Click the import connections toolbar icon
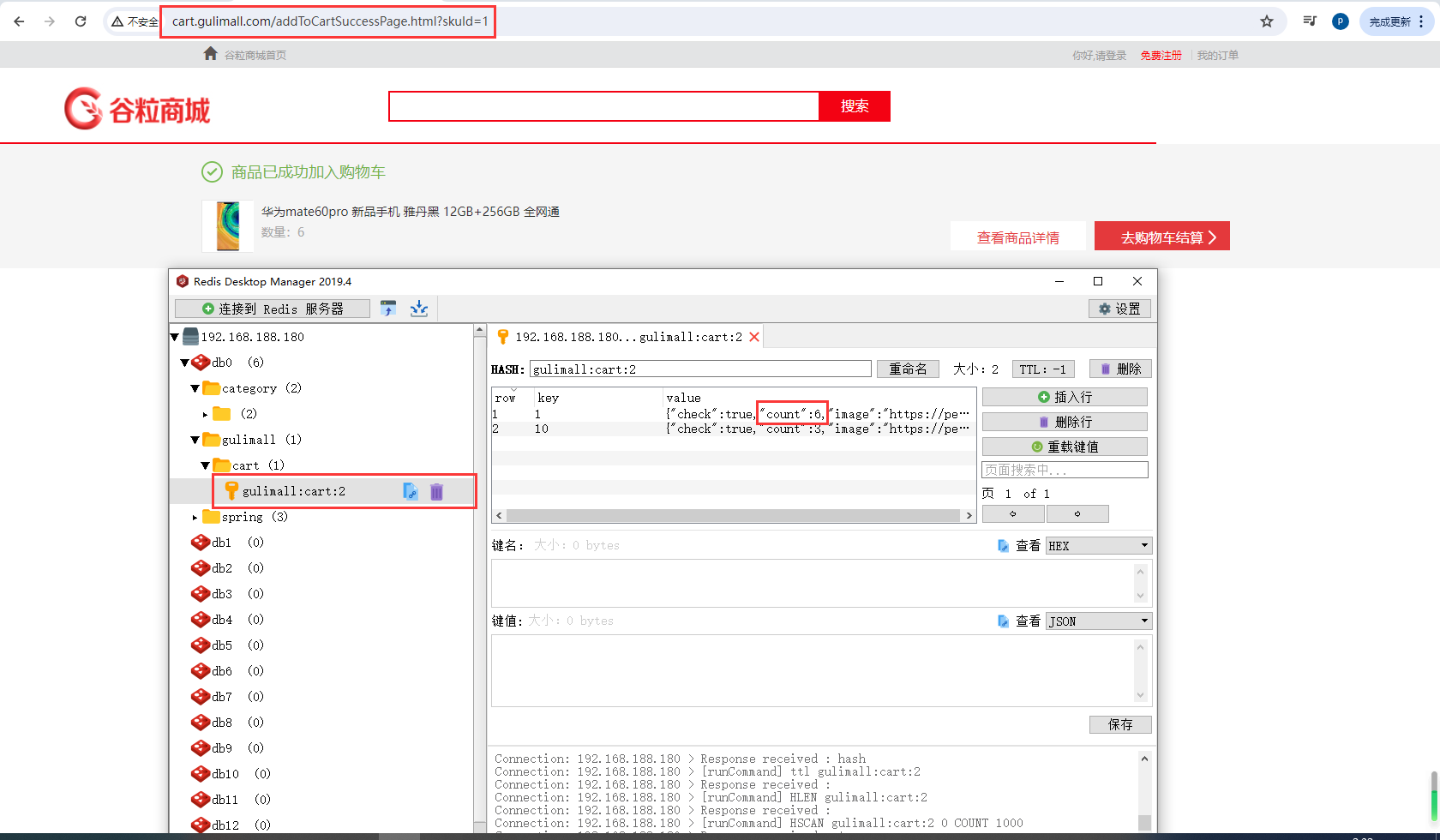Viewport: 1440px width, 840px height. tap(388, 309)
